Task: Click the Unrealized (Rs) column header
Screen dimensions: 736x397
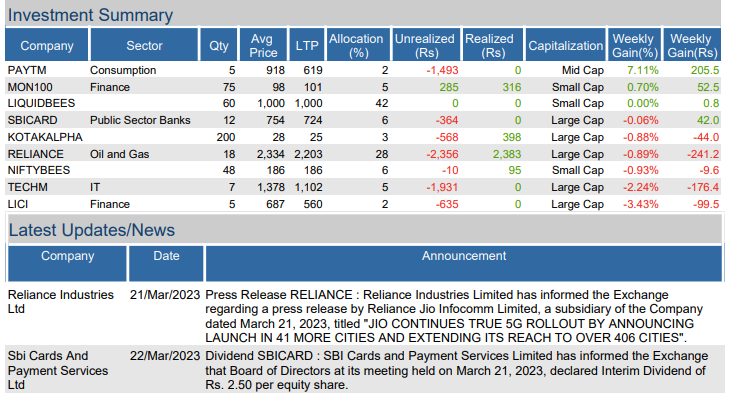Action: pyautogui.click(x=425, y=45)
